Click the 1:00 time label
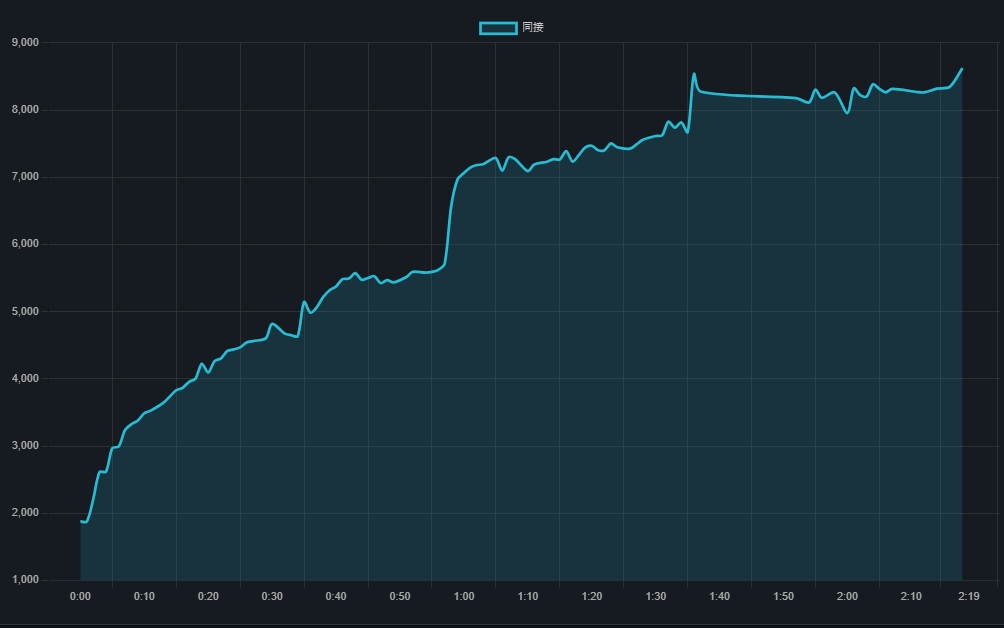 click(x=464, y=597)
